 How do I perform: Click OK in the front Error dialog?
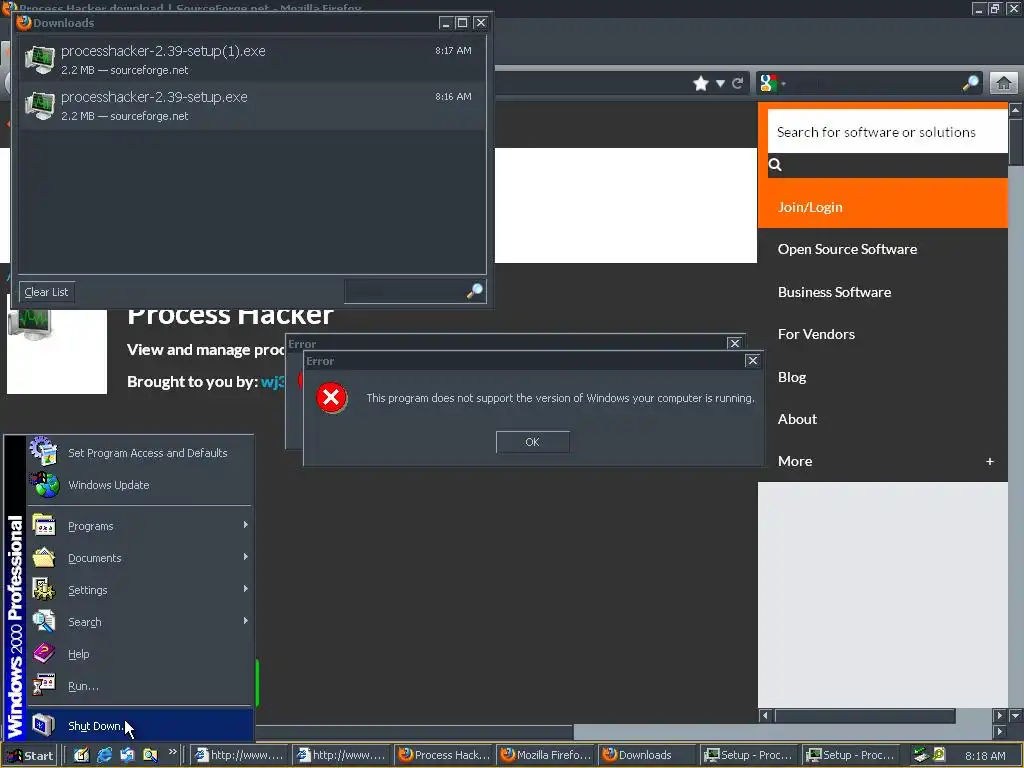click(532, 442)
